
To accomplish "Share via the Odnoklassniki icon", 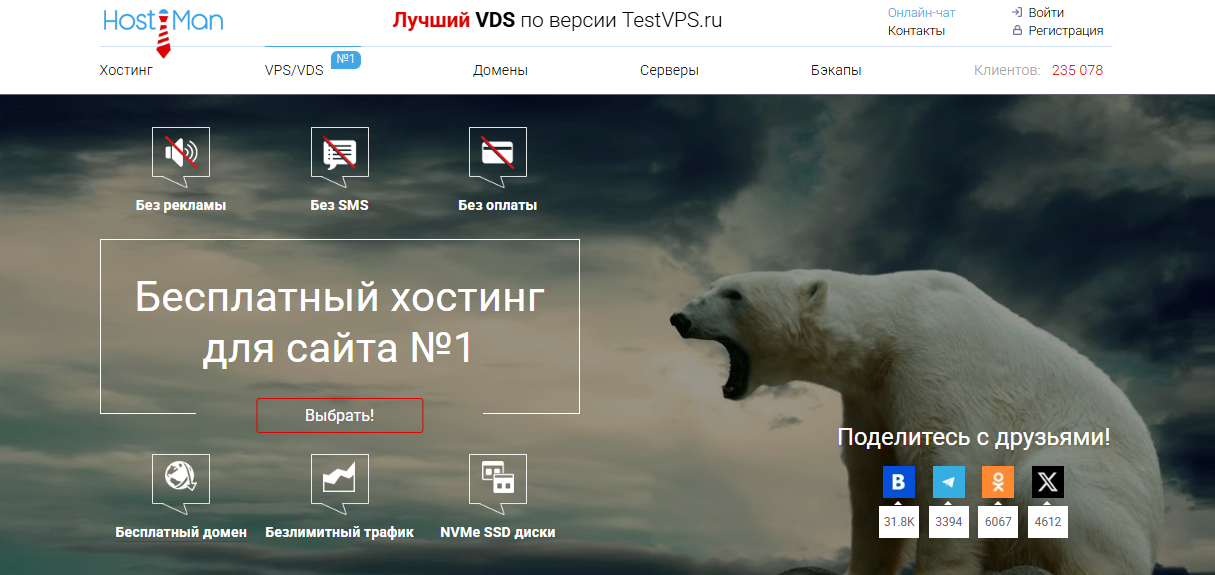I will pos(997,482).
